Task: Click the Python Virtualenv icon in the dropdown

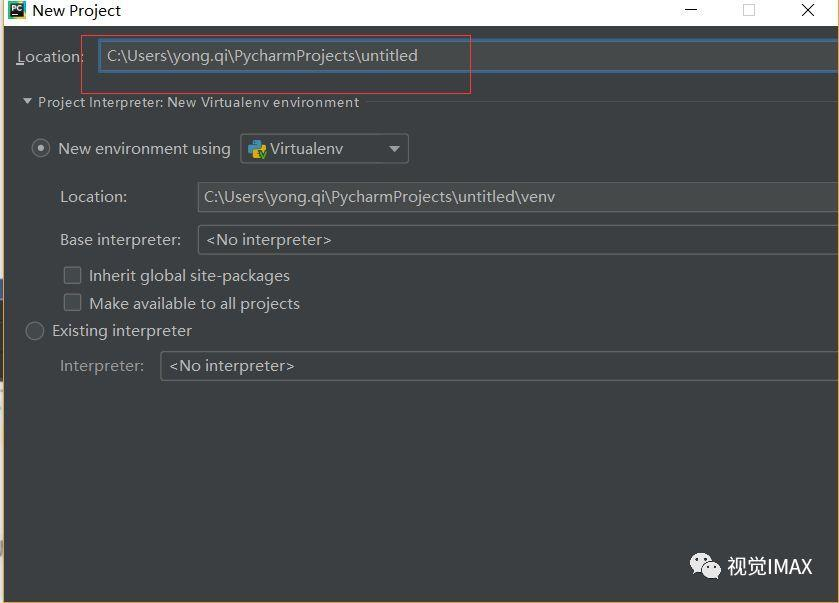Action: coord(257,149)
